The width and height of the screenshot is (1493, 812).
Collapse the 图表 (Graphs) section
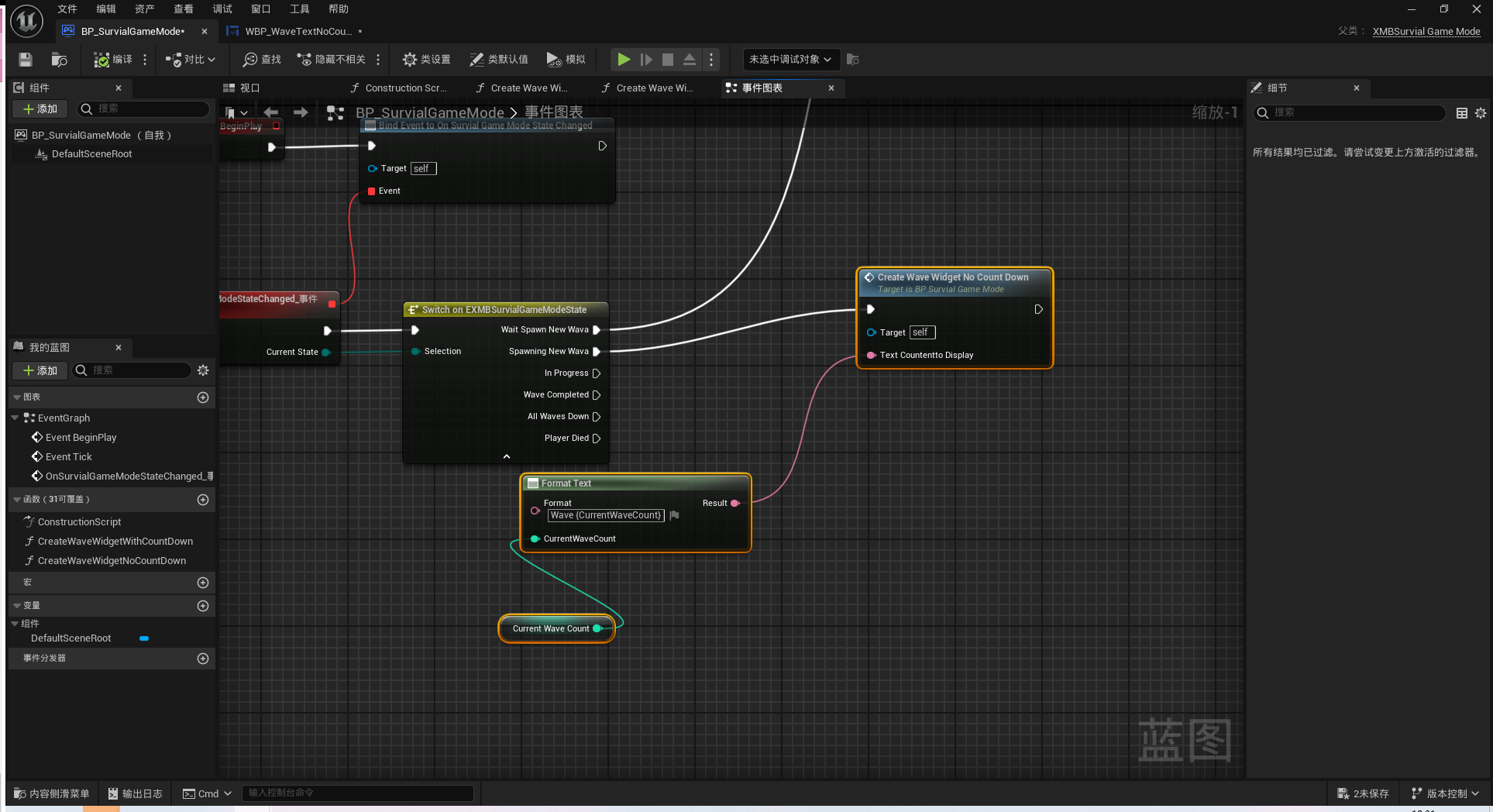(16, 397)
